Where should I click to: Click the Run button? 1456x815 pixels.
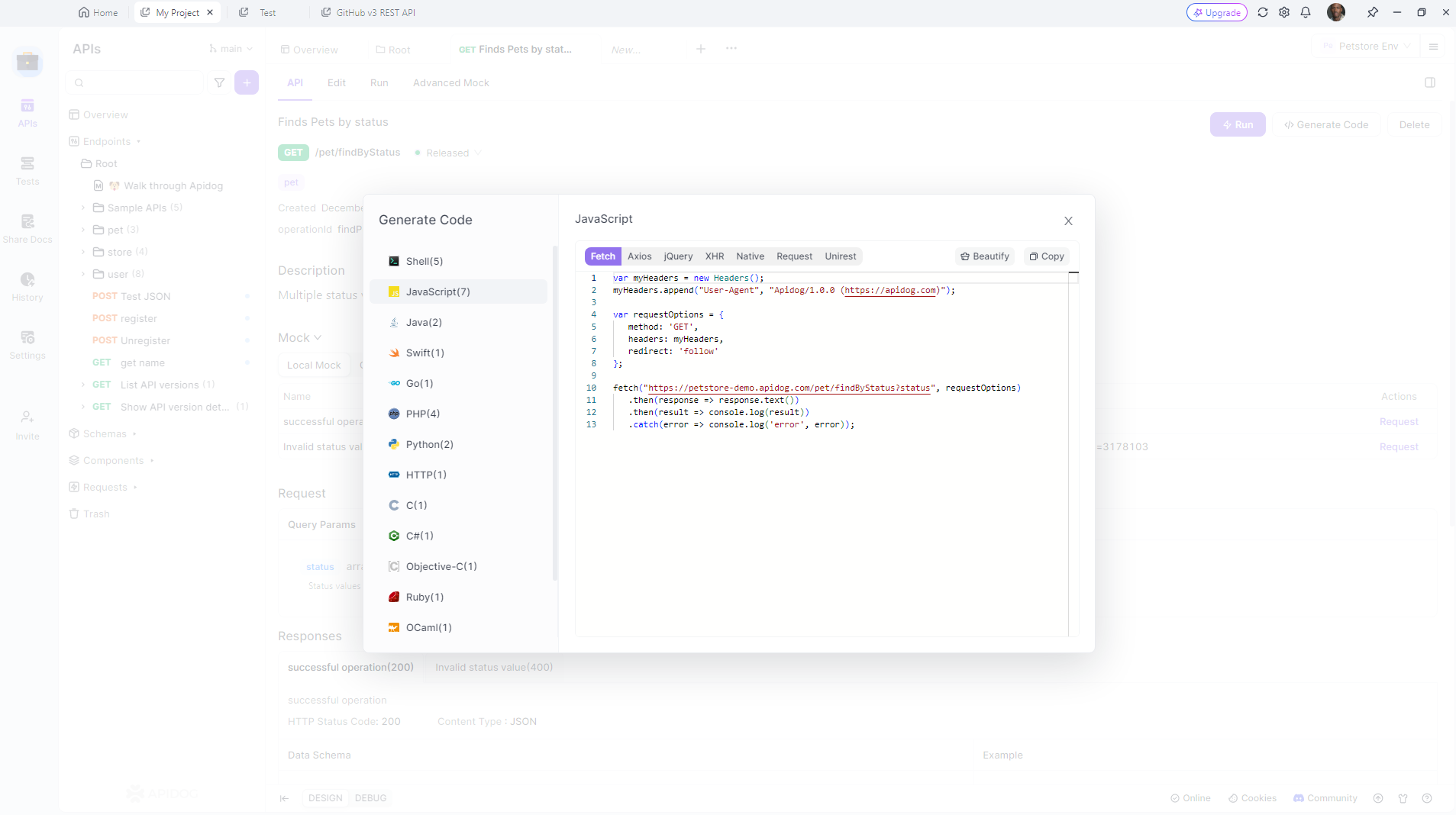[1238, 124]
